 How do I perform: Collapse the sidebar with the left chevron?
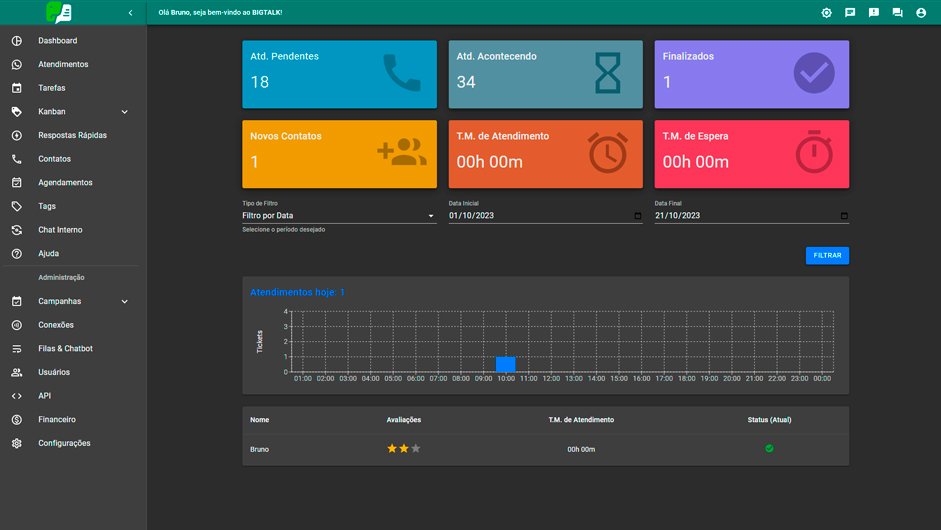tap(130, 13)
